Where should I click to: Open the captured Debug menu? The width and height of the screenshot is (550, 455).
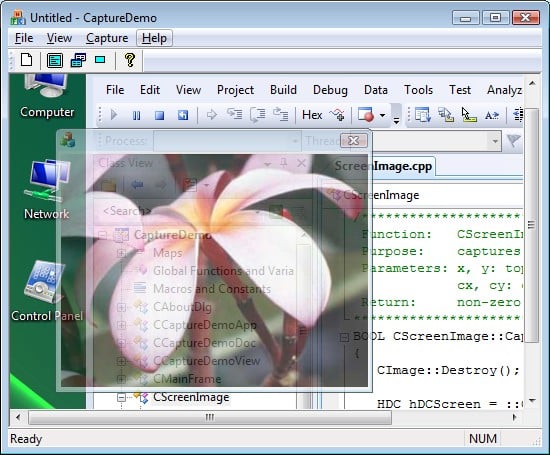(x=330, y=90)
